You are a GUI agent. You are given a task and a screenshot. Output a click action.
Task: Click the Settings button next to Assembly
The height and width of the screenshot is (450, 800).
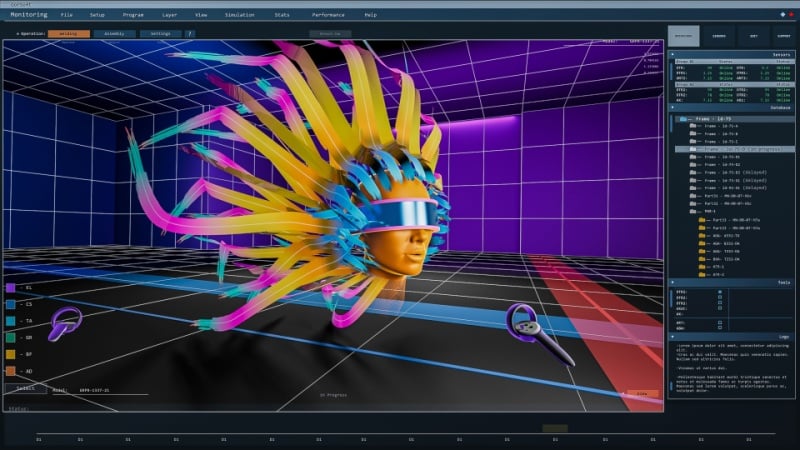[x=161, y=33]
